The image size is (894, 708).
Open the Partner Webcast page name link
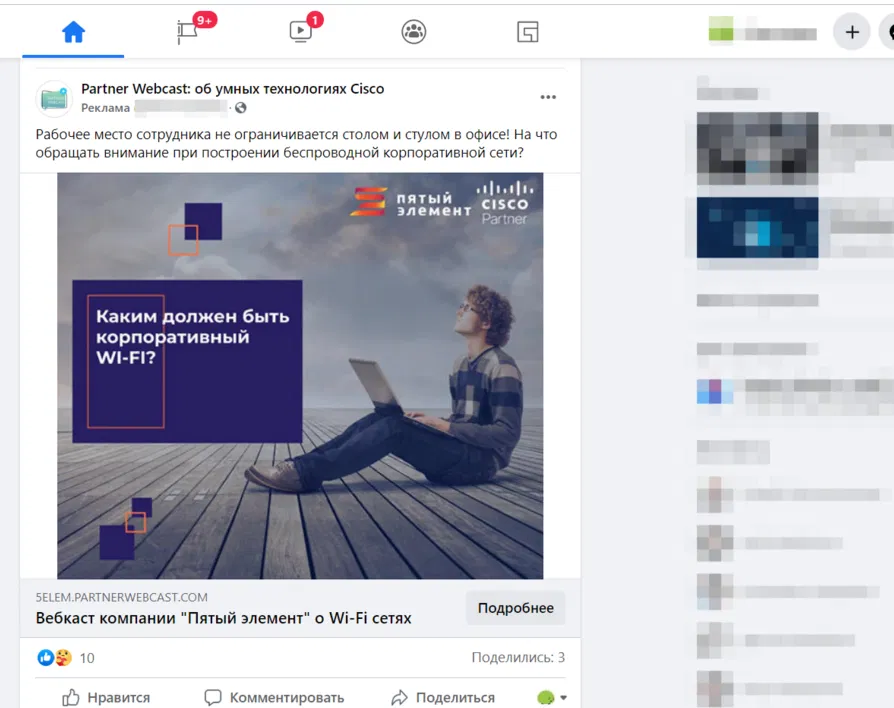(x=232, y=89)
